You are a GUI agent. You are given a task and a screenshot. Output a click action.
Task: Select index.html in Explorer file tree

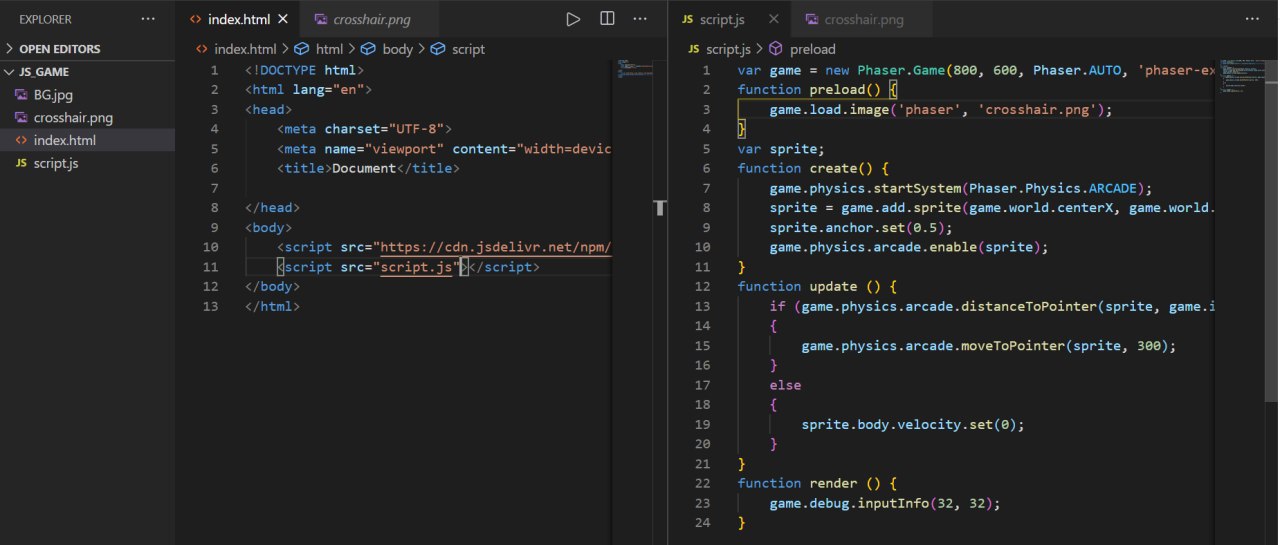coord(65,141)
